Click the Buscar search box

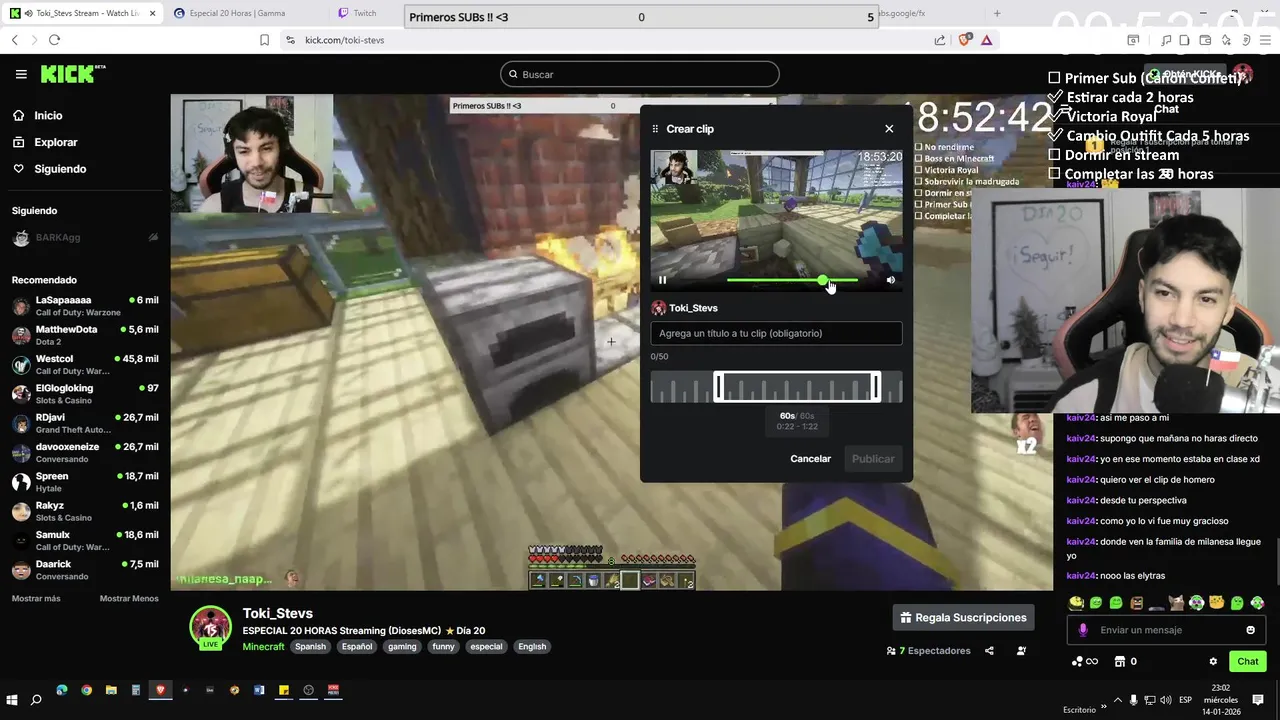click(x=640, y=74)
